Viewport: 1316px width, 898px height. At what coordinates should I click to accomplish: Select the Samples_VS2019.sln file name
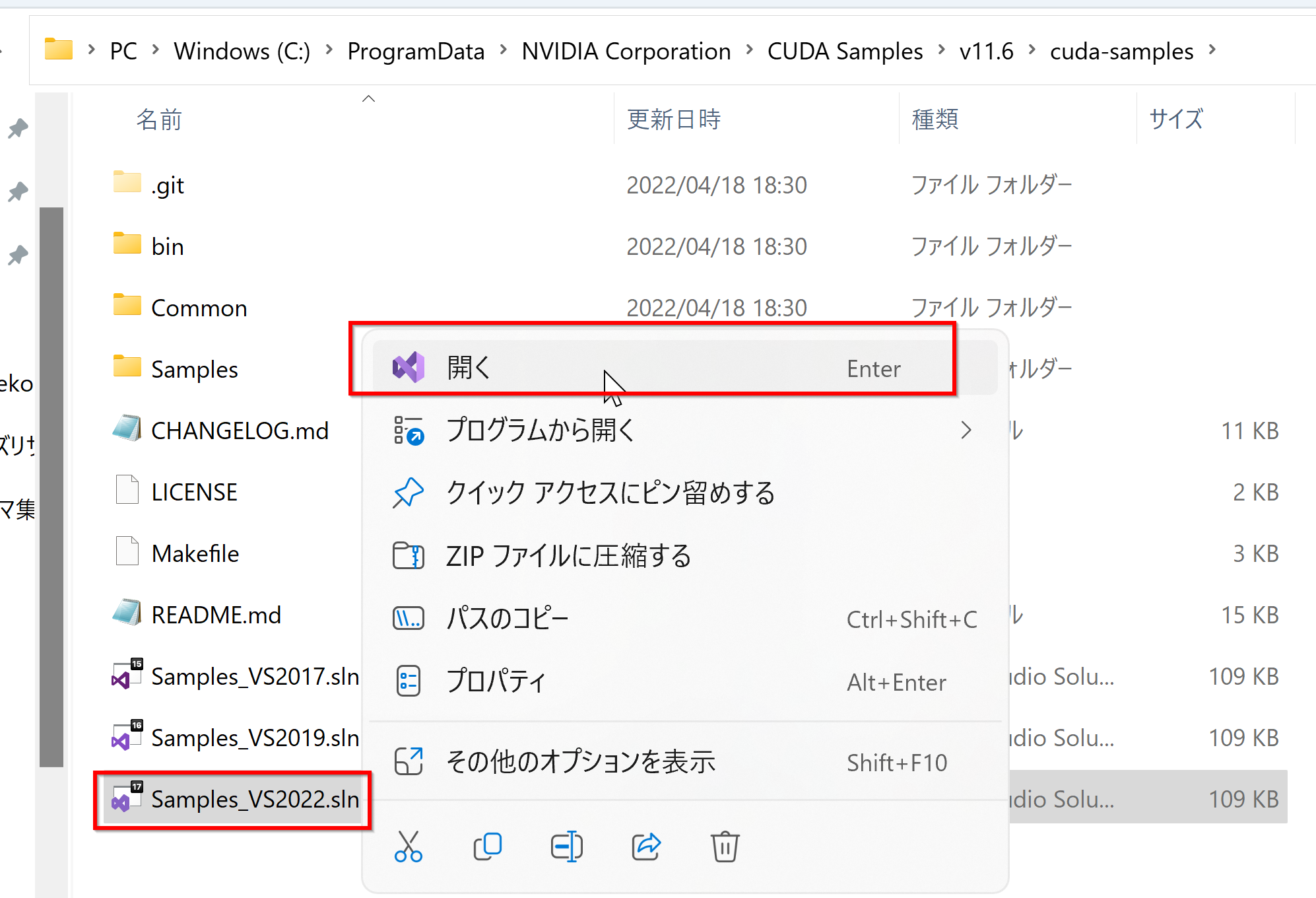(255, 738)
